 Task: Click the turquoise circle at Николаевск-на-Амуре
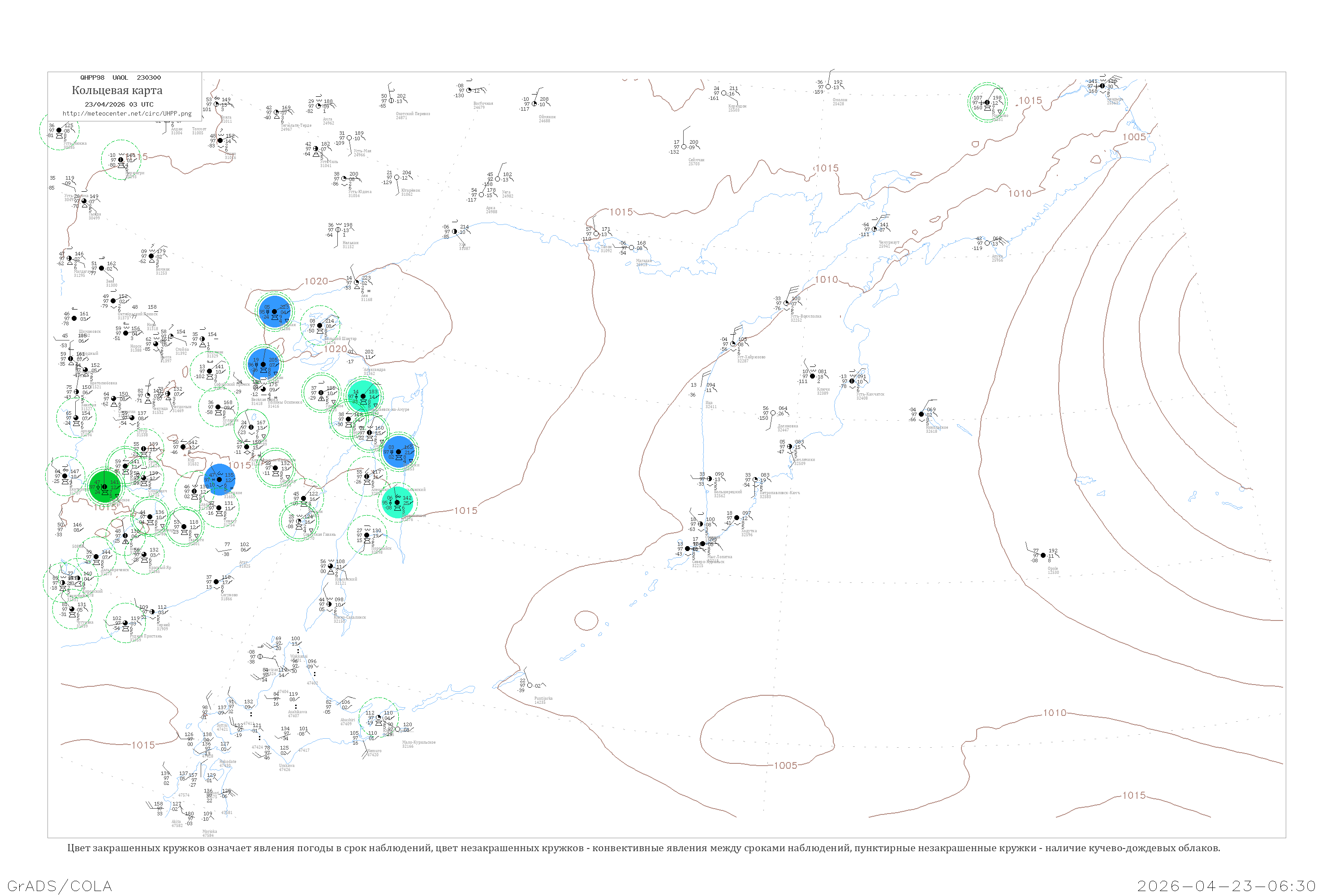(363, 396)
